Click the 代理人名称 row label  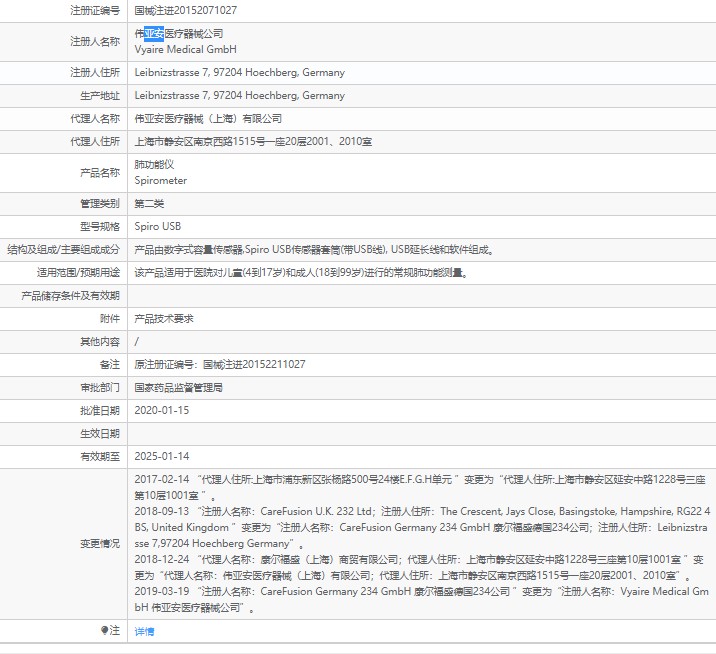pyautogui.click(x=95, y=119)
